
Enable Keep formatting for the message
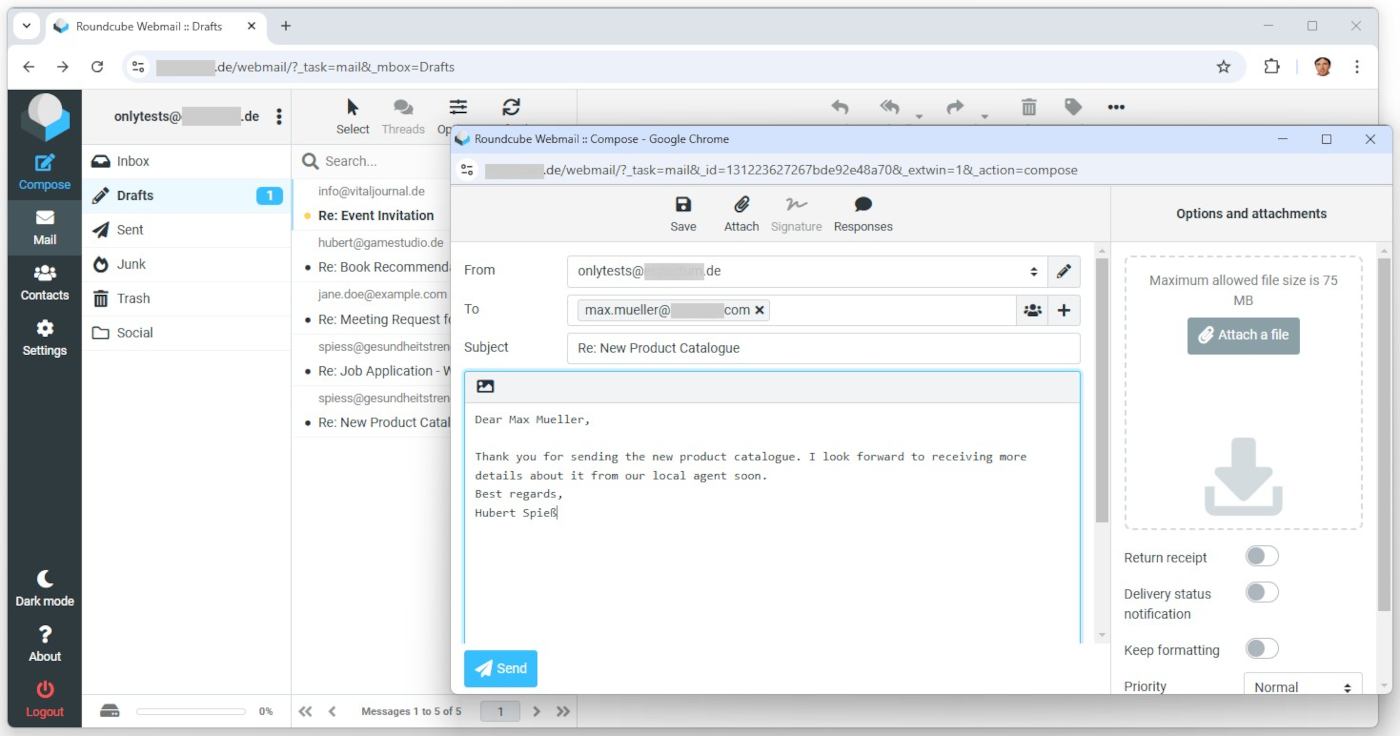pos(1262,648)
